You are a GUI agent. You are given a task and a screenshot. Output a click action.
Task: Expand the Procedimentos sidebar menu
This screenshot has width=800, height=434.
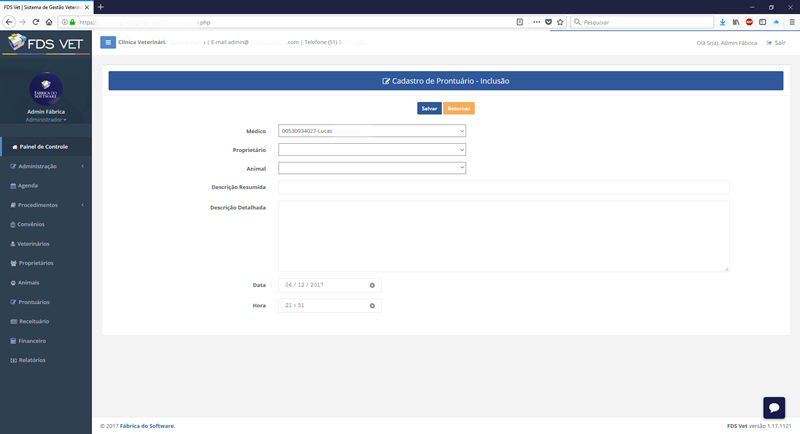click(45, 205)
